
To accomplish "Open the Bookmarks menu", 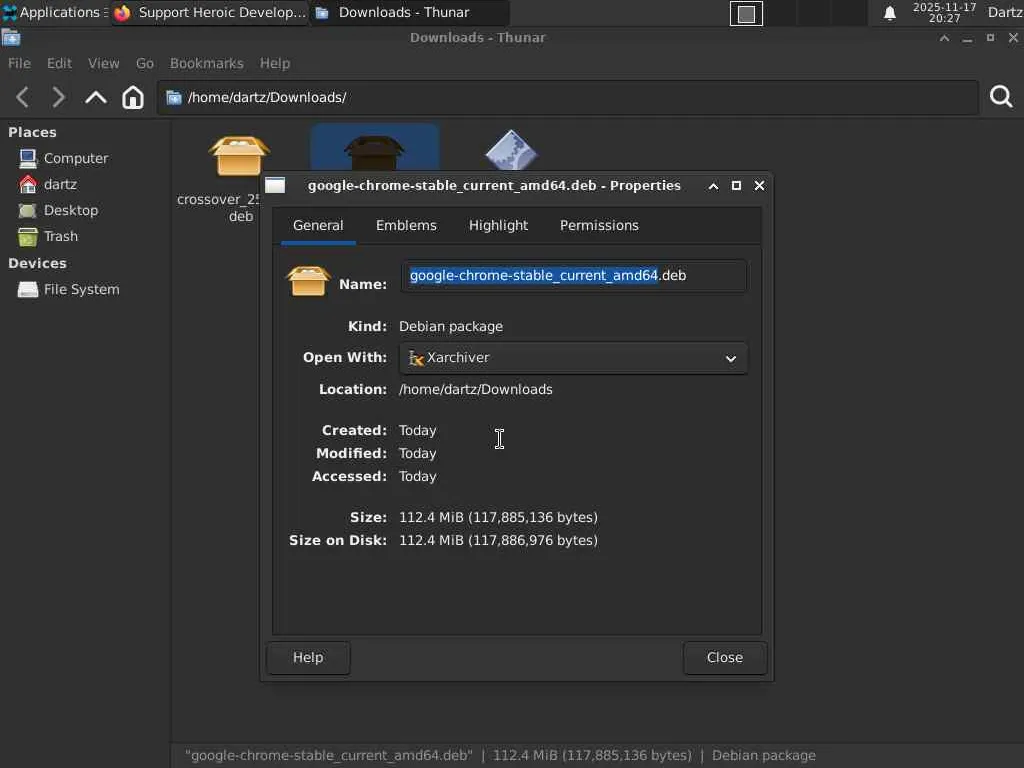I will pyautogui.click(x=206, y=63).
